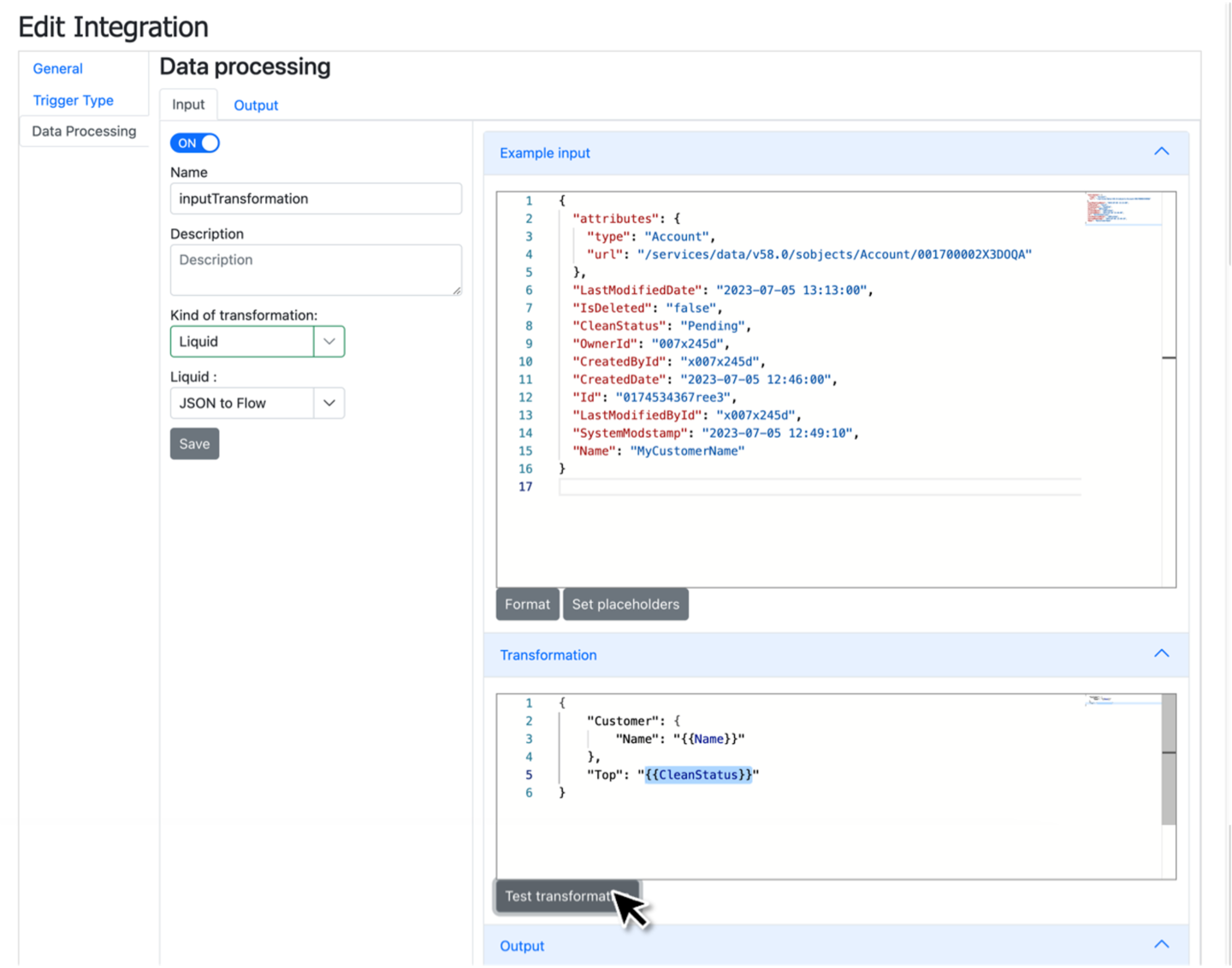Open the Kind of transformation dropdown

point(329,341)
